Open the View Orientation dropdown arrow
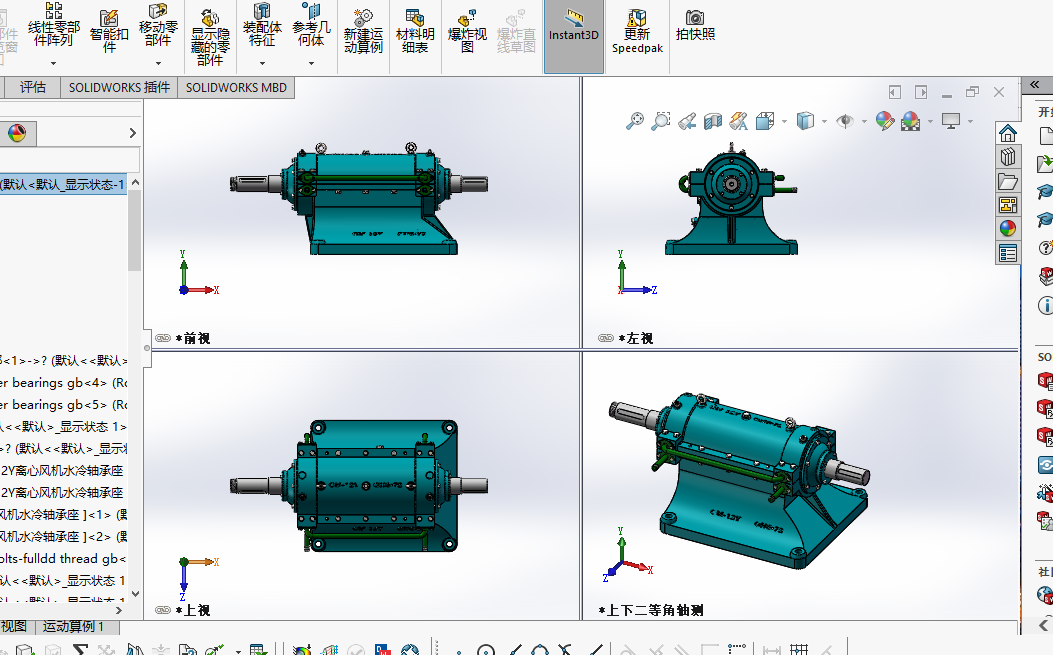Viewport: 1053px width, 655px height. pos(784,122)
